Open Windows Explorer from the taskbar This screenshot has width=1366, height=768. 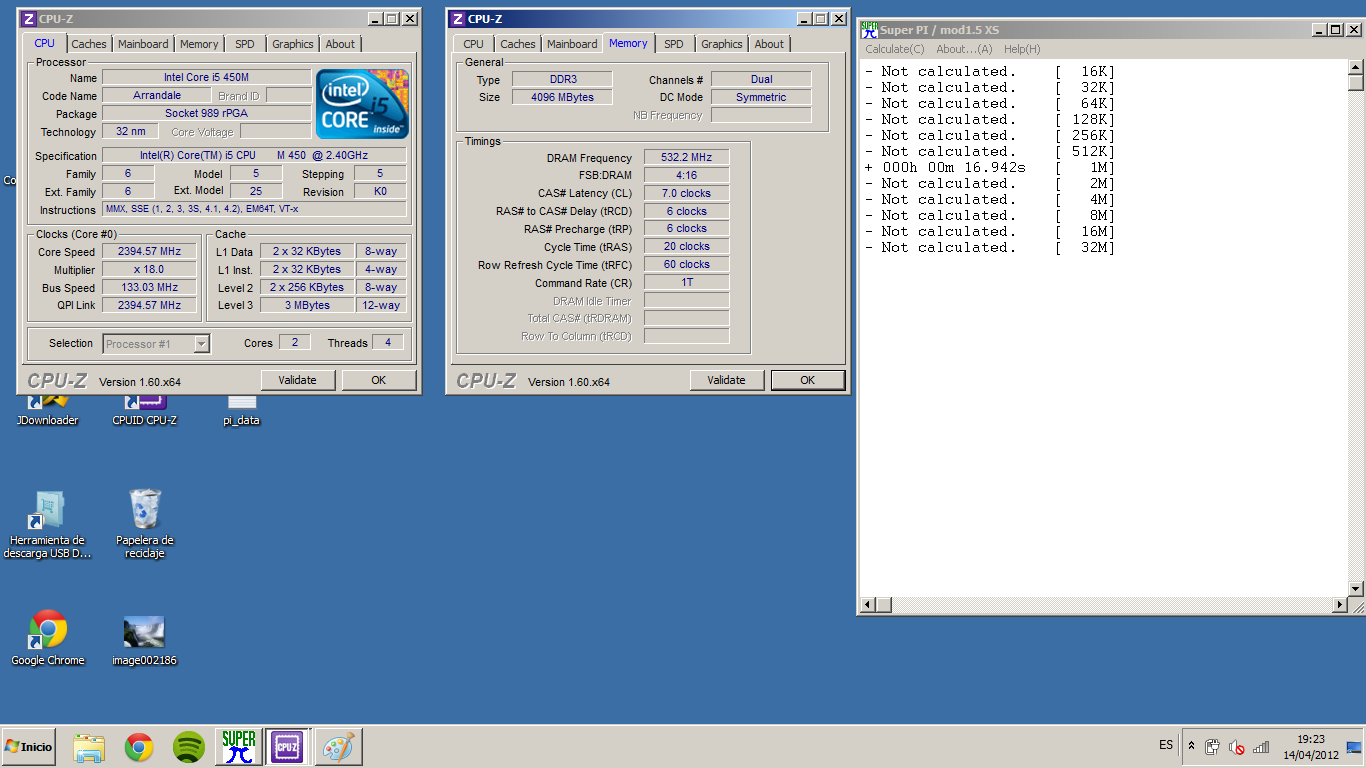point(89,747)
